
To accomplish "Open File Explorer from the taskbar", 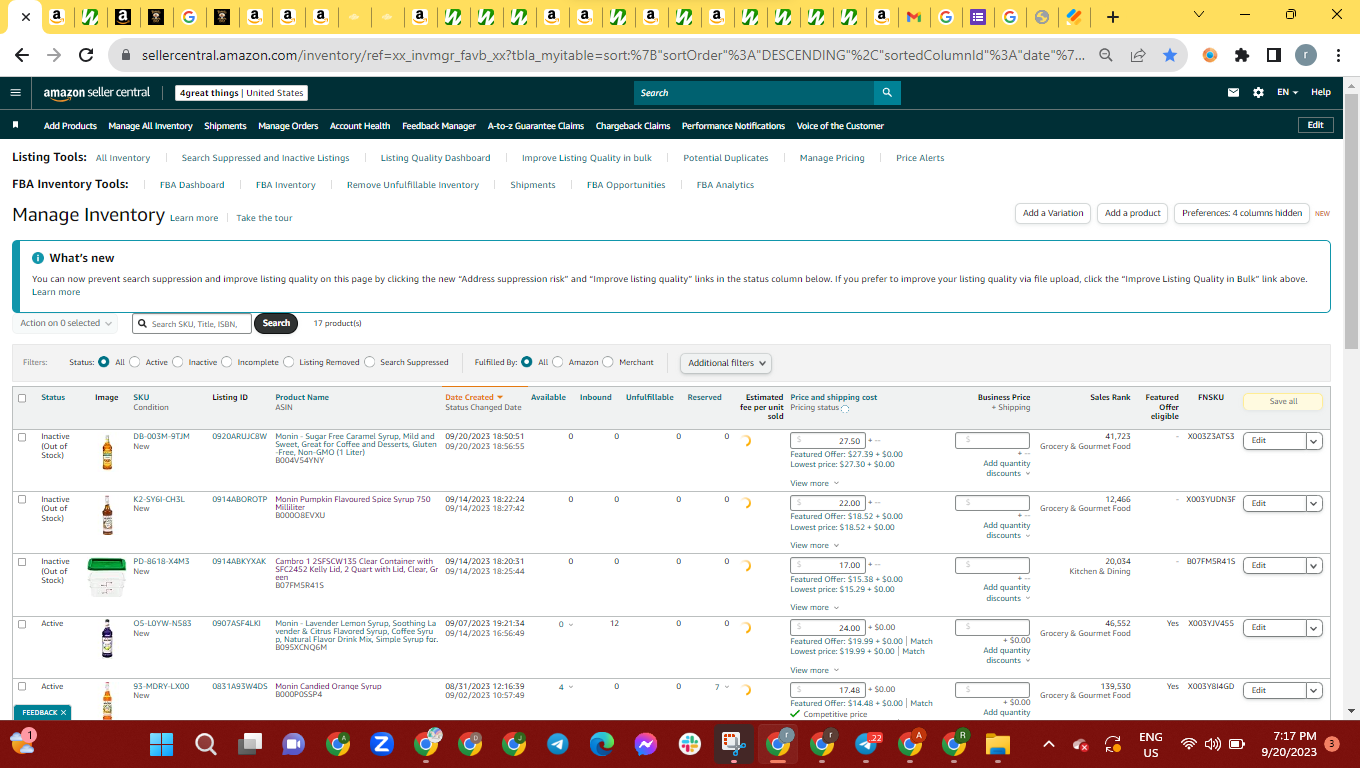I will 998,744.
